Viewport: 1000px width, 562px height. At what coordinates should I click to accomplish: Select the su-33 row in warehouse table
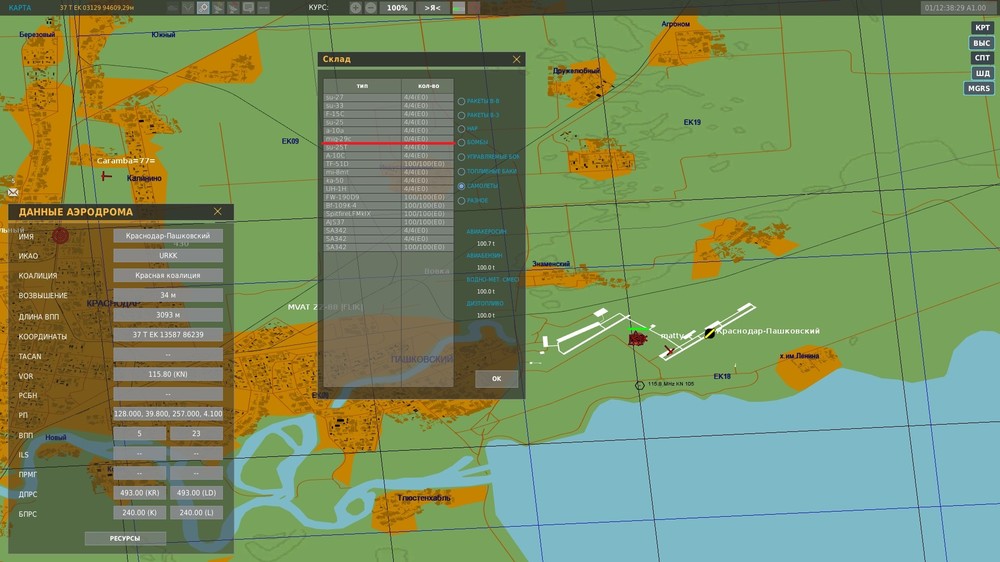point(388,105)
